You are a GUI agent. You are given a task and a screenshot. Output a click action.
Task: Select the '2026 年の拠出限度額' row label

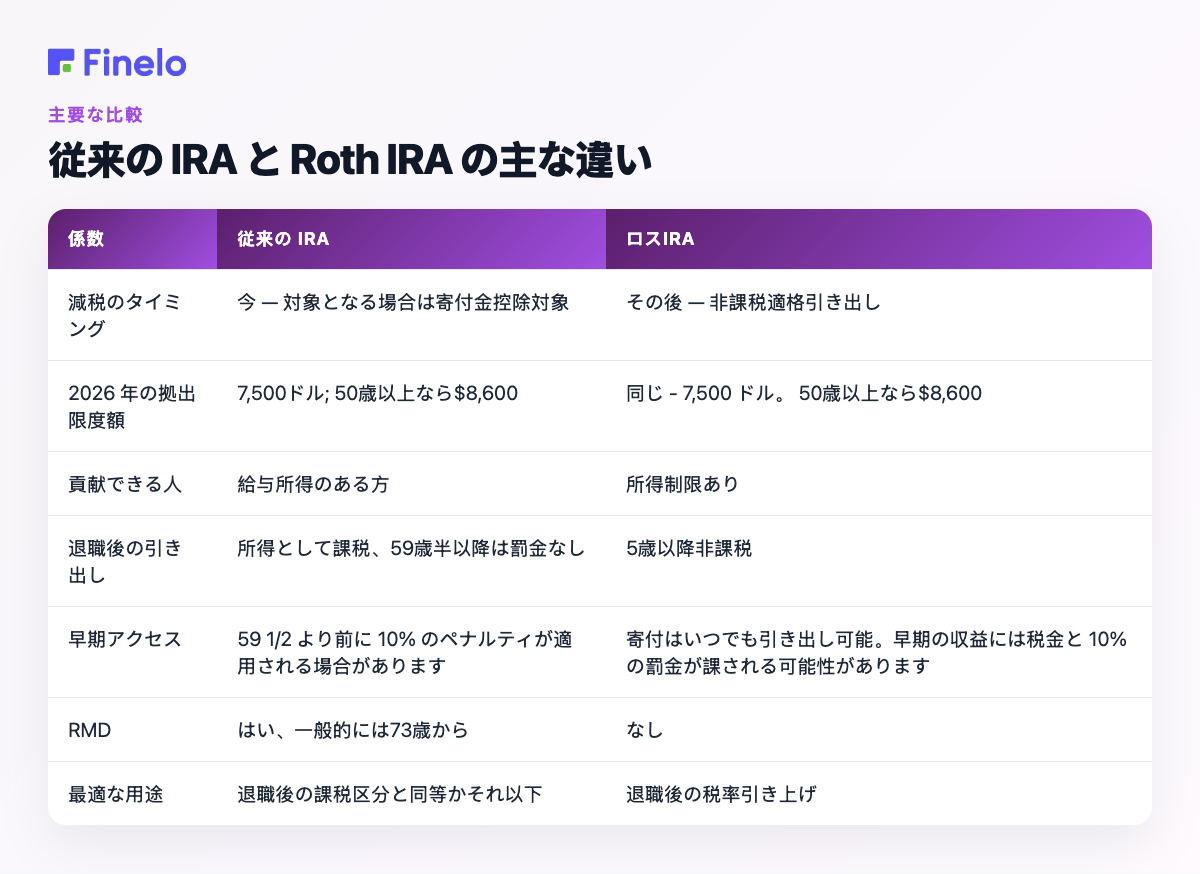(132, 405)
